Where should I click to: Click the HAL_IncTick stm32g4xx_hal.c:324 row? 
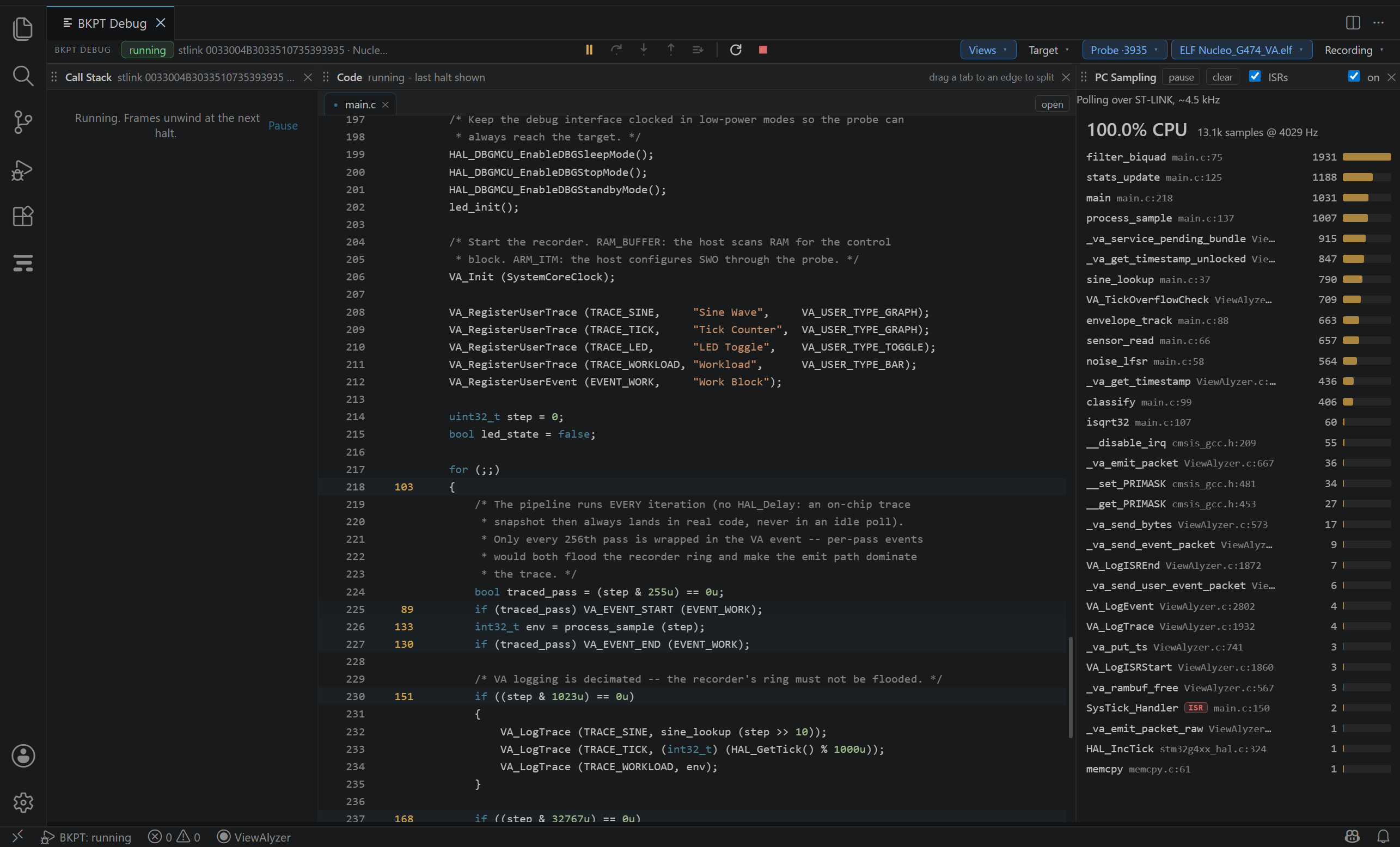(x=1238, y=748)
